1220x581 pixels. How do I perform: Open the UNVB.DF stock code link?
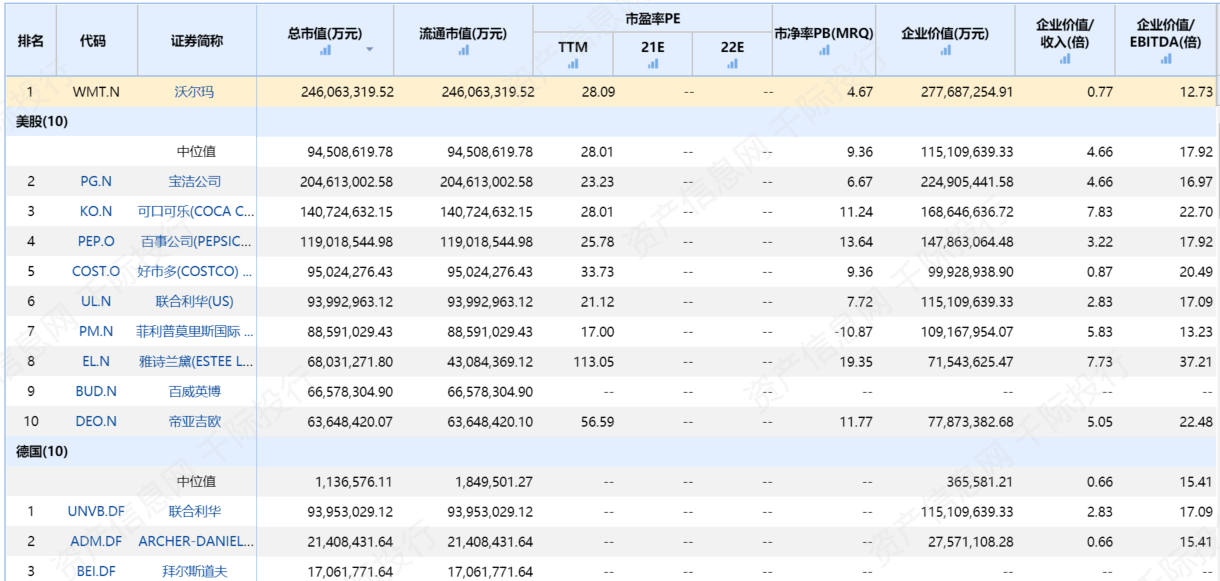[x=96, y=512]
